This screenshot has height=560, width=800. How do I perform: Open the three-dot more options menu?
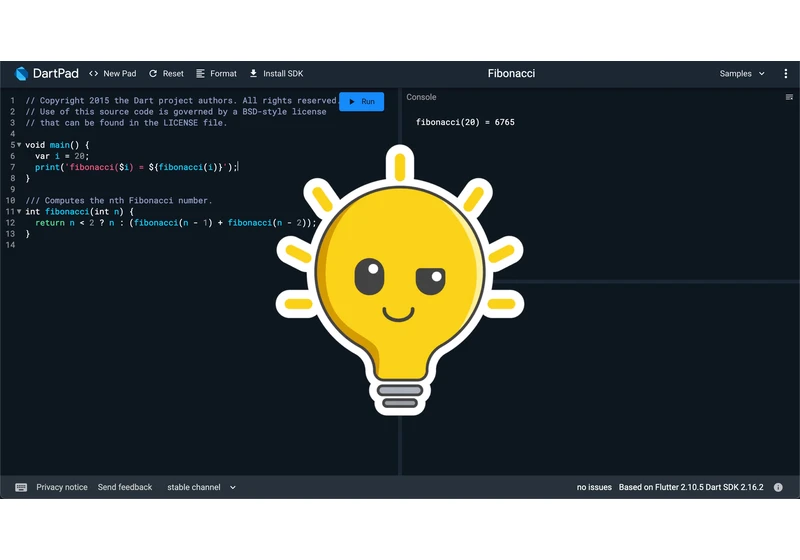(x=785, y=73)
